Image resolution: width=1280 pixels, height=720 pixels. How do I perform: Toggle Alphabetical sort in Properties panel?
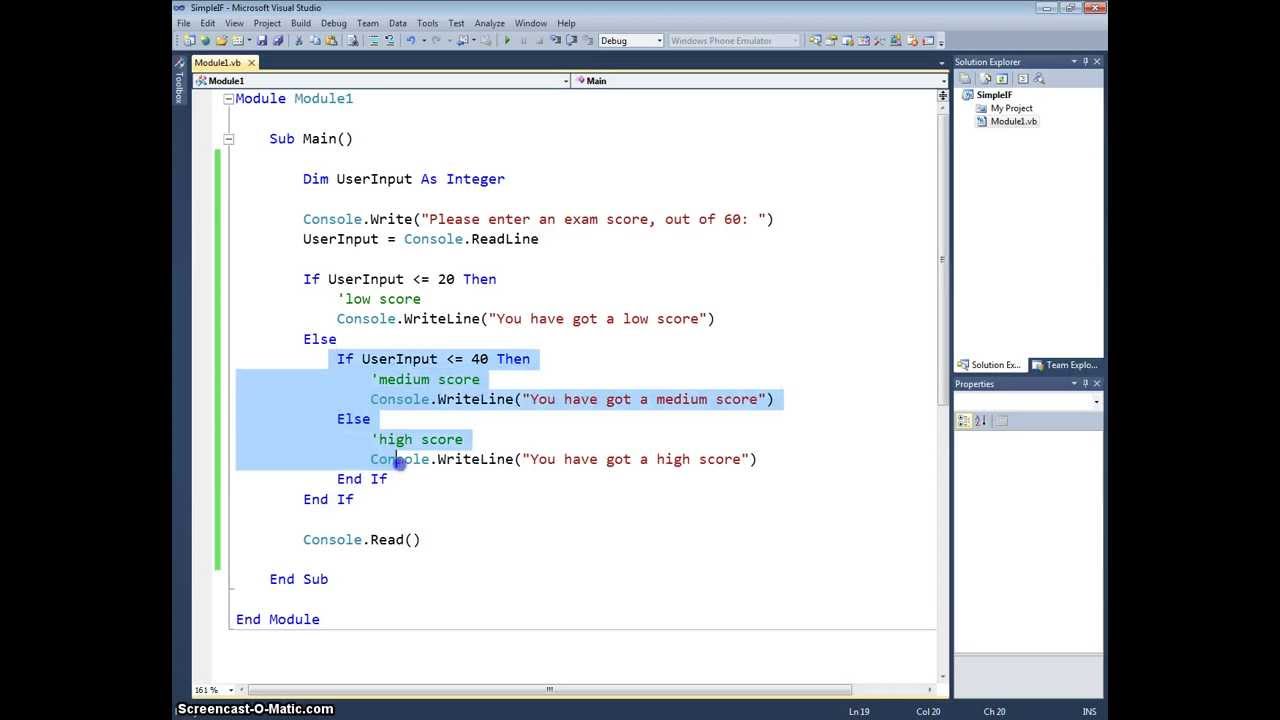click(981, 421)
